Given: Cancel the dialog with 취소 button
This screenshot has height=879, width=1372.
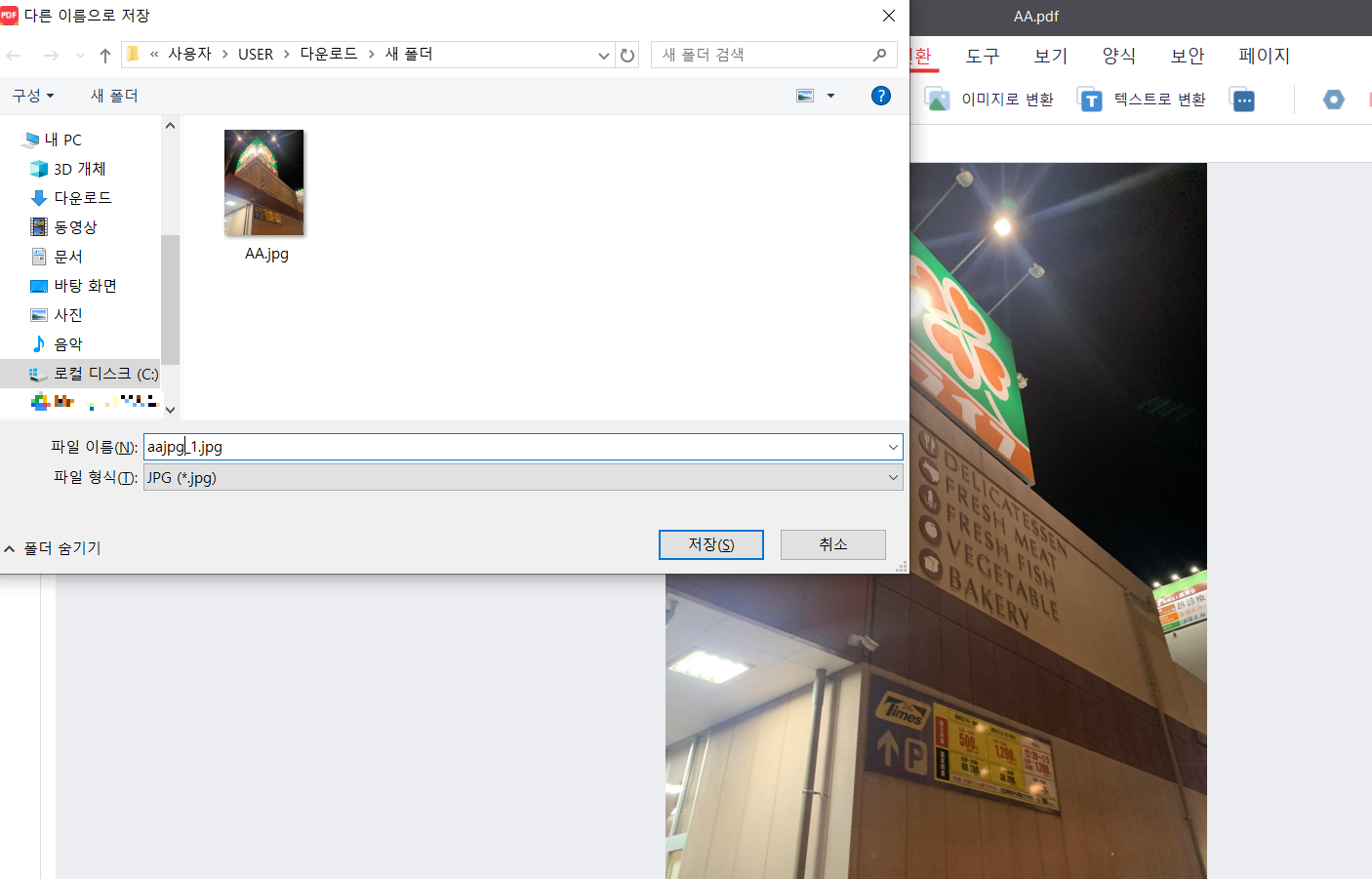Looking at the screenshot, I should 832,544.
